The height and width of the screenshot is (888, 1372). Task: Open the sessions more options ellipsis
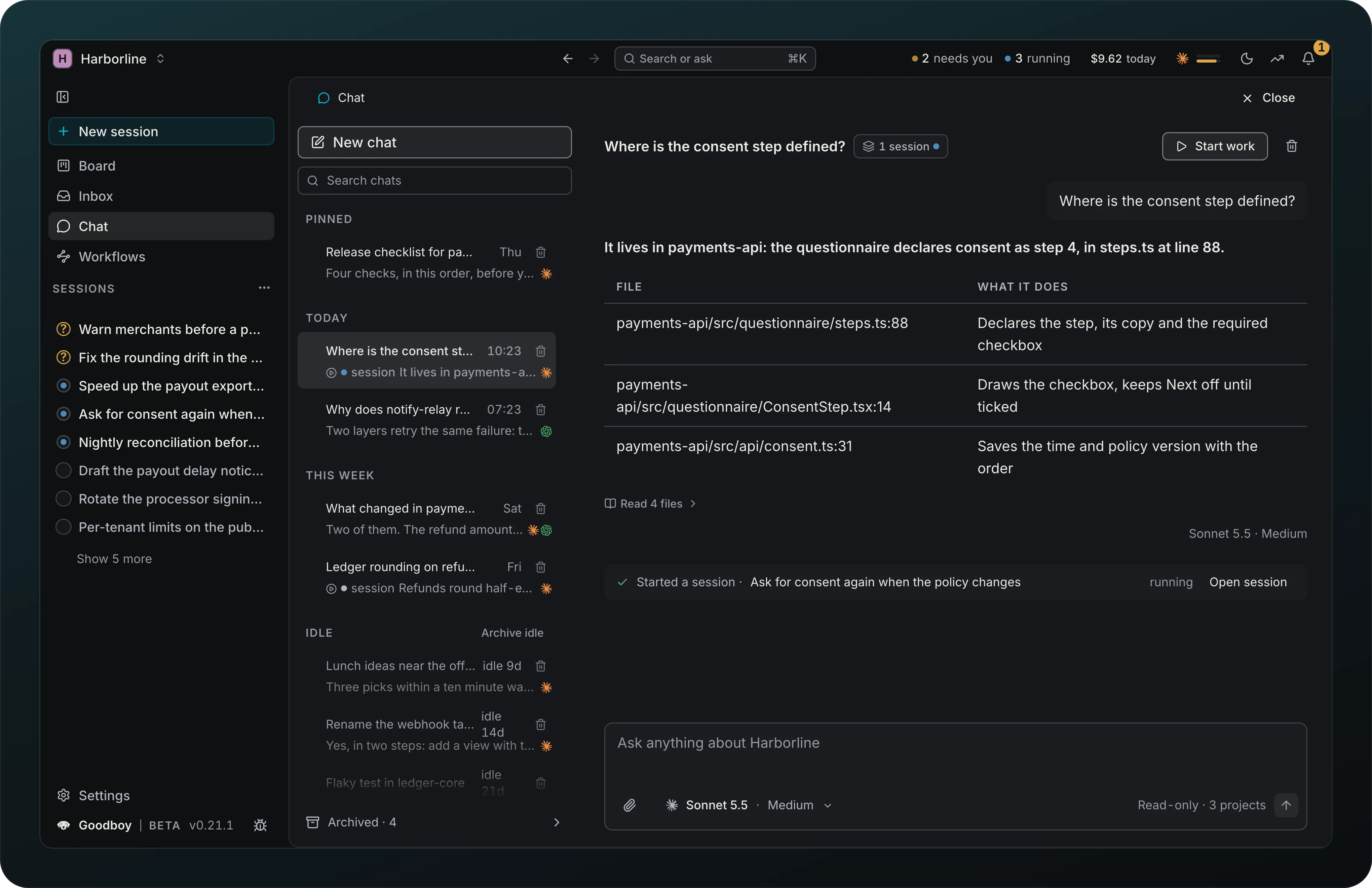pyautogui.click(x=264, y=288)
